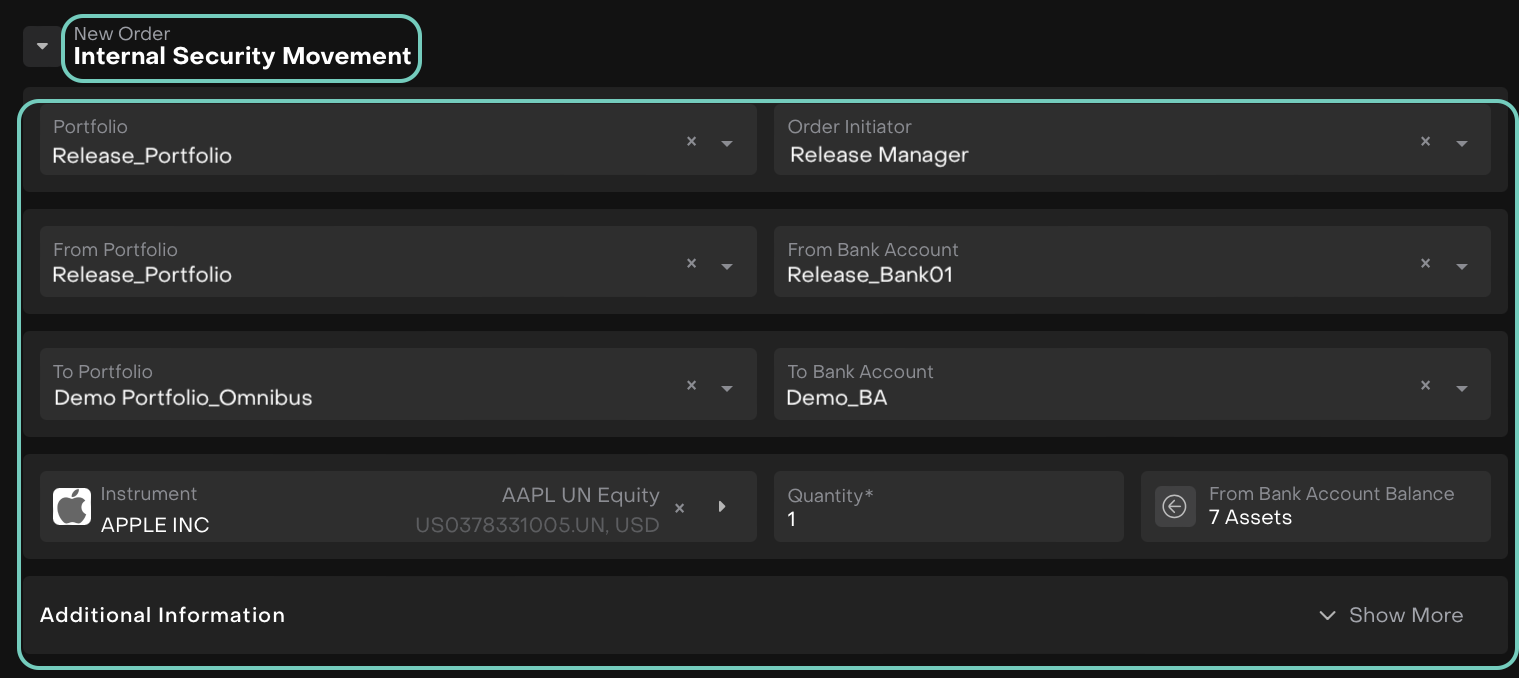The width and height of the screenshot is (1519, 678).
Task: Clear the From Portfolio selection
Action: [691, 264]
